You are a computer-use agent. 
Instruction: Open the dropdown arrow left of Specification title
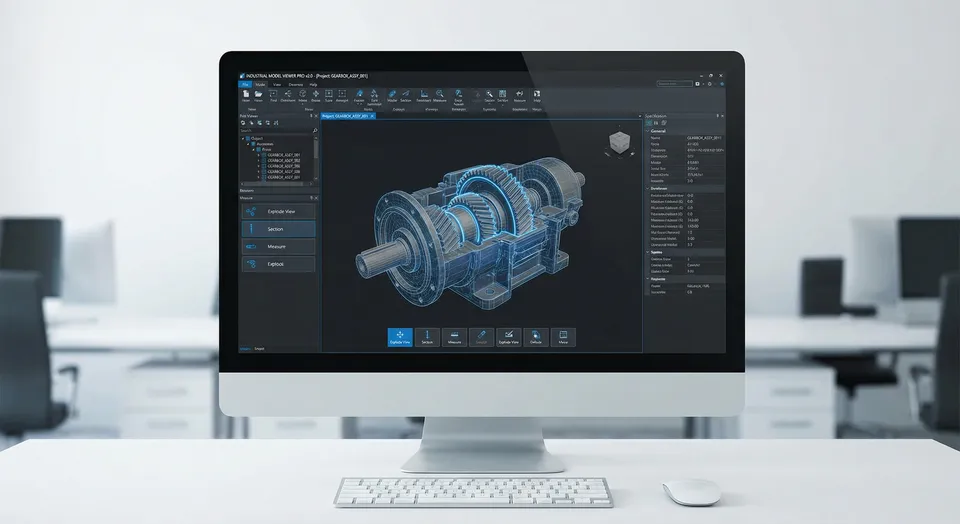(640, 116)
